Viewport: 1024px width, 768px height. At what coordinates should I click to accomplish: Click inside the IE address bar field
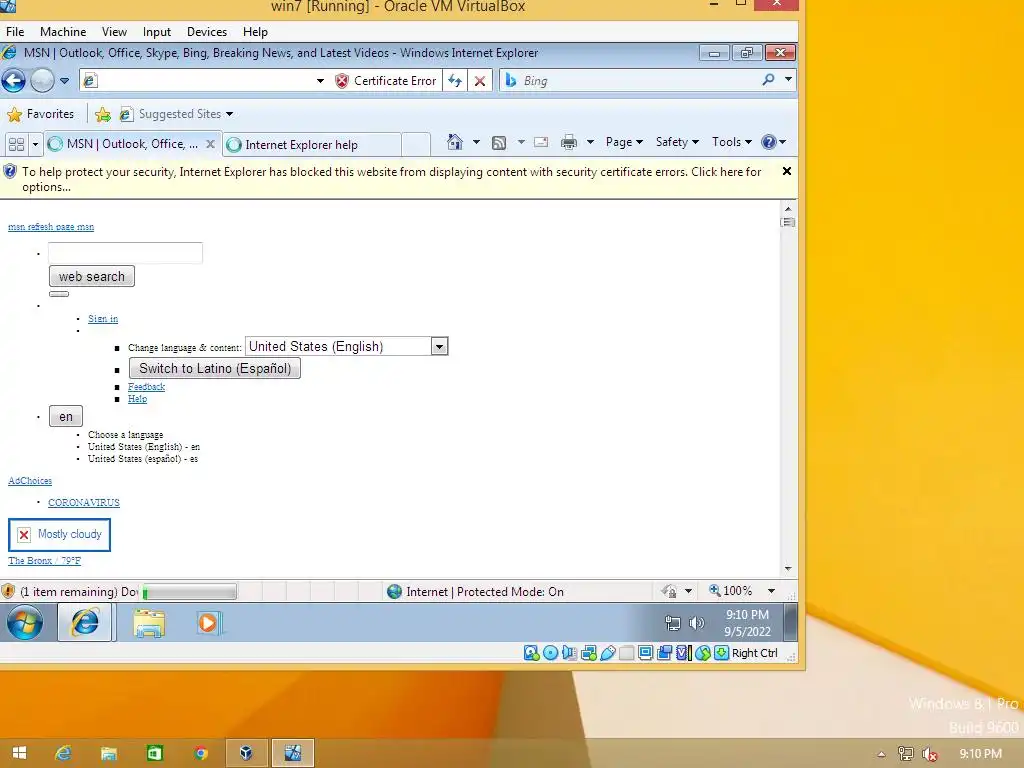point(202,81)
